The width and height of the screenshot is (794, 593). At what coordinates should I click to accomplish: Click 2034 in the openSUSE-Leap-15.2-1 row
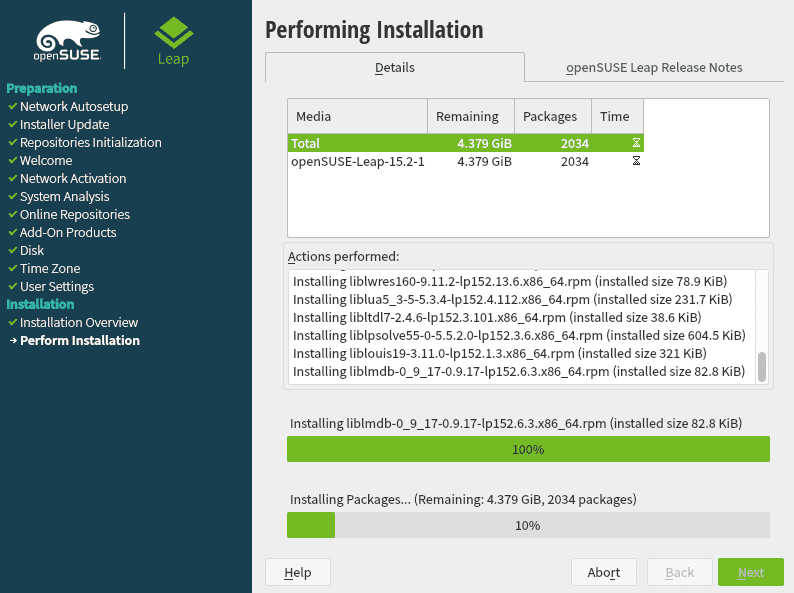coord(575,162)
